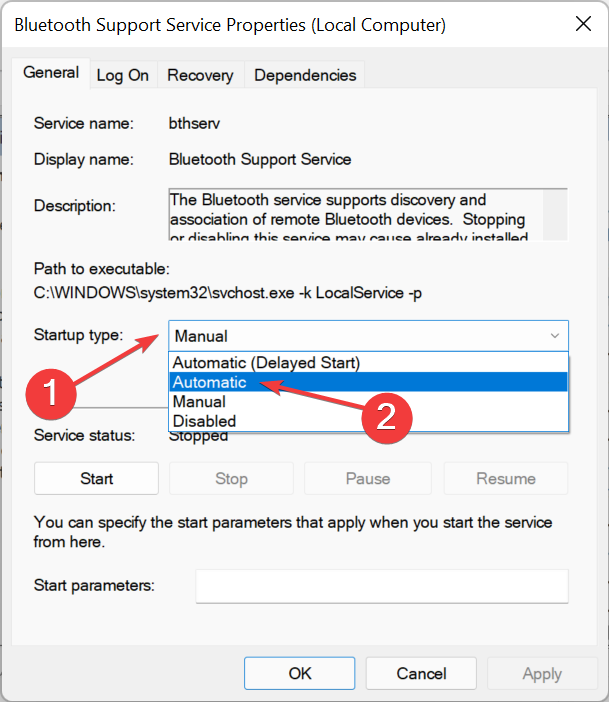Image resolution: width=609 pixels, height=702 pixels.
Task: Focus the Start parameters text field
Action: coord(381,585)
